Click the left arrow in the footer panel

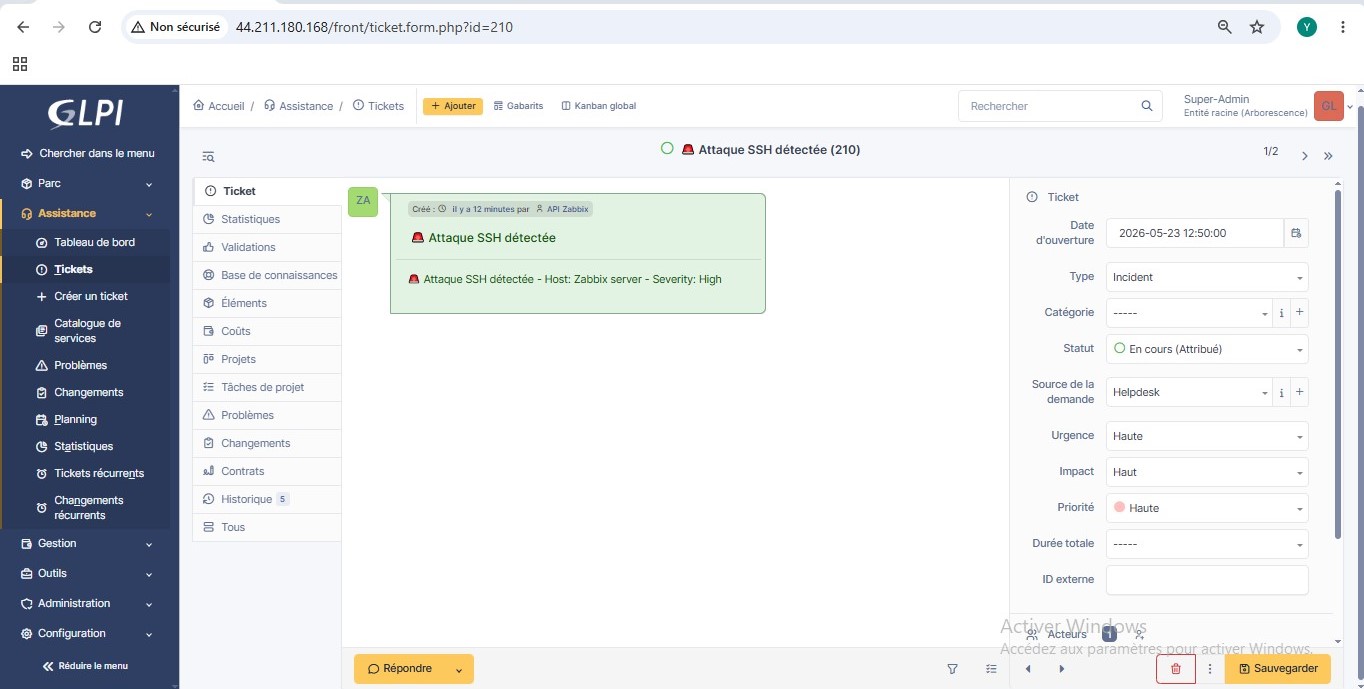[x=1028, y=669]
